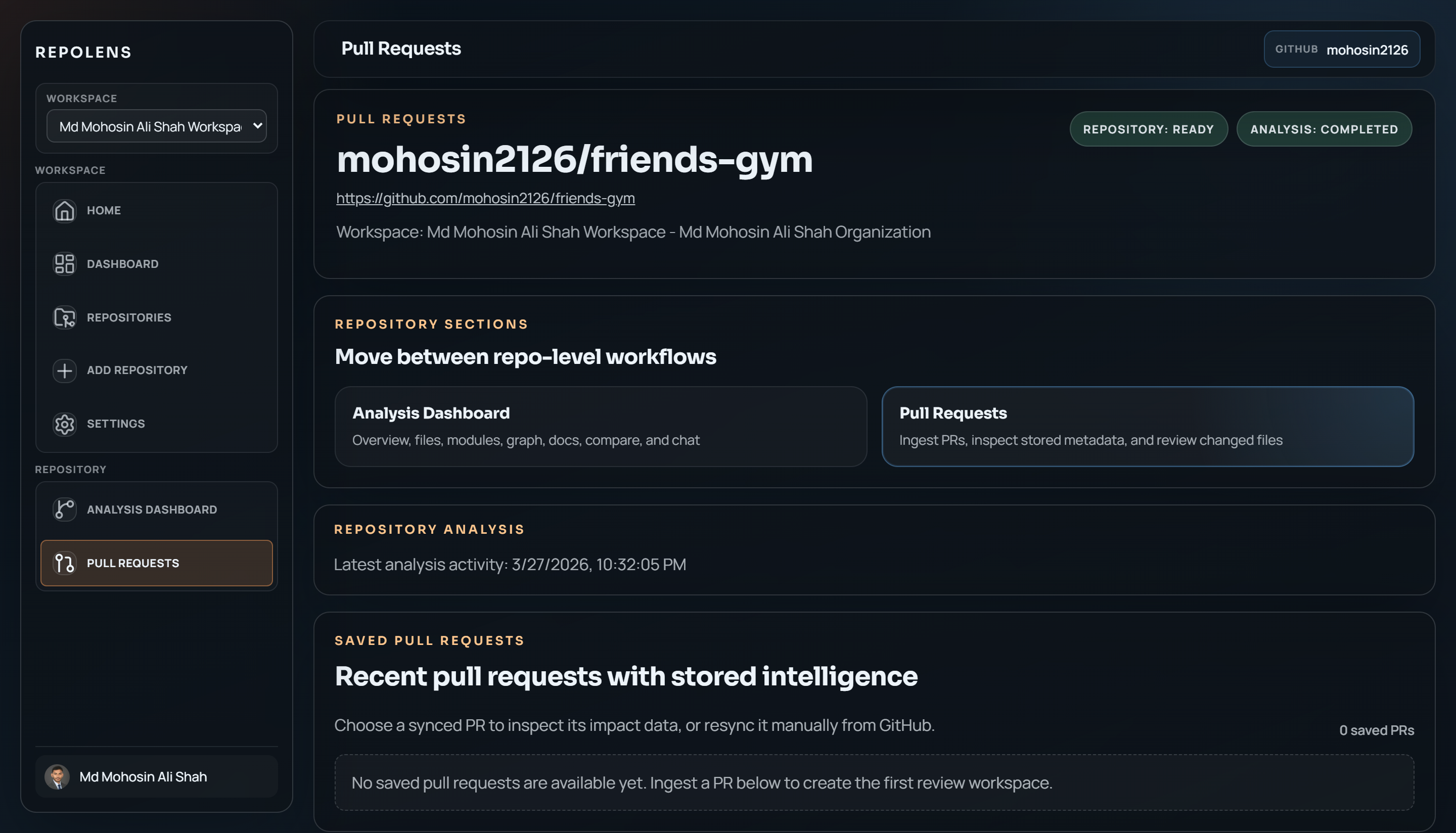Click the GitHub mohosin2126 badge
This screenshot has width=1456, height=833.
[x=1342, y=49]
